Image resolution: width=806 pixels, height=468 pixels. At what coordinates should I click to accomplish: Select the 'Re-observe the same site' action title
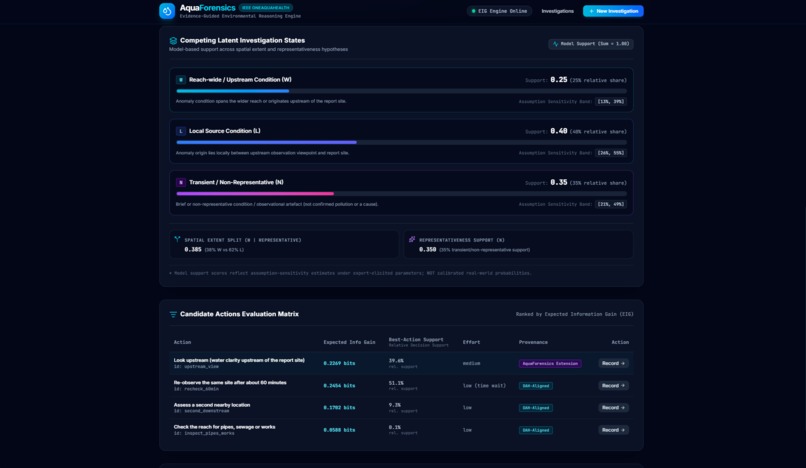230,382
